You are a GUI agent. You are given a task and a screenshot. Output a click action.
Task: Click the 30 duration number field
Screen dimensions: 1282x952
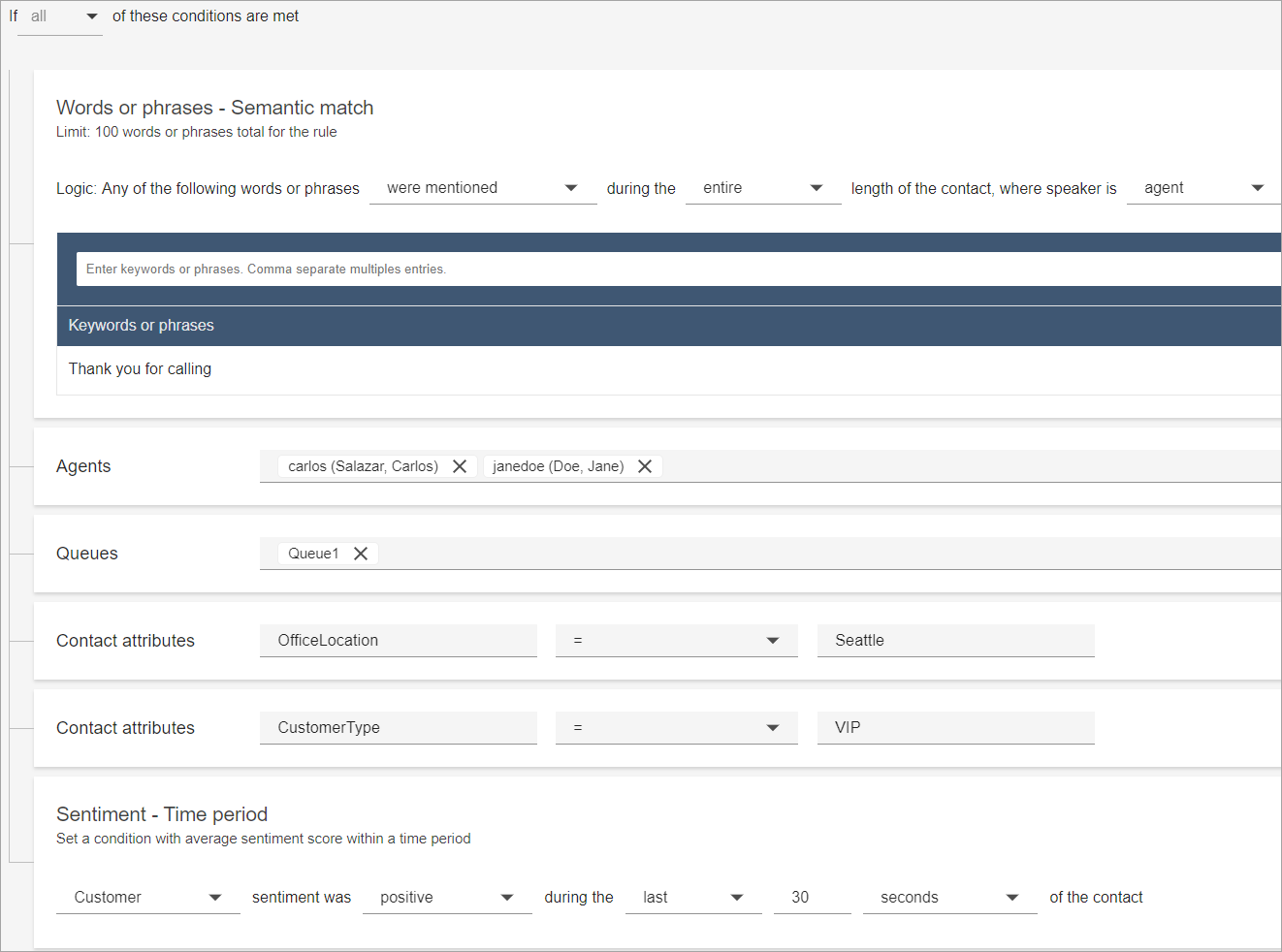[x=812, y=898]
